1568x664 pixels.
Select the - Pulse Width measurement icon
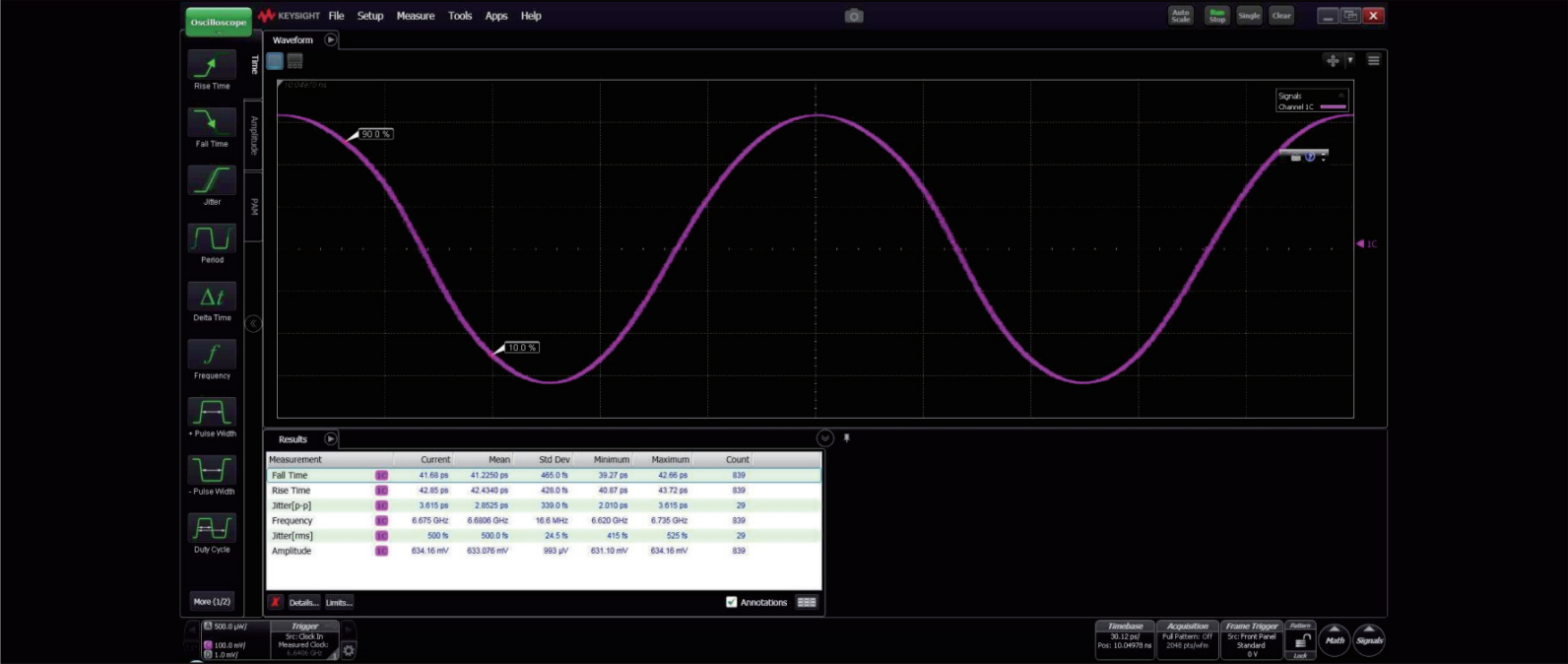pyautogui.click(x=212, y=471)
